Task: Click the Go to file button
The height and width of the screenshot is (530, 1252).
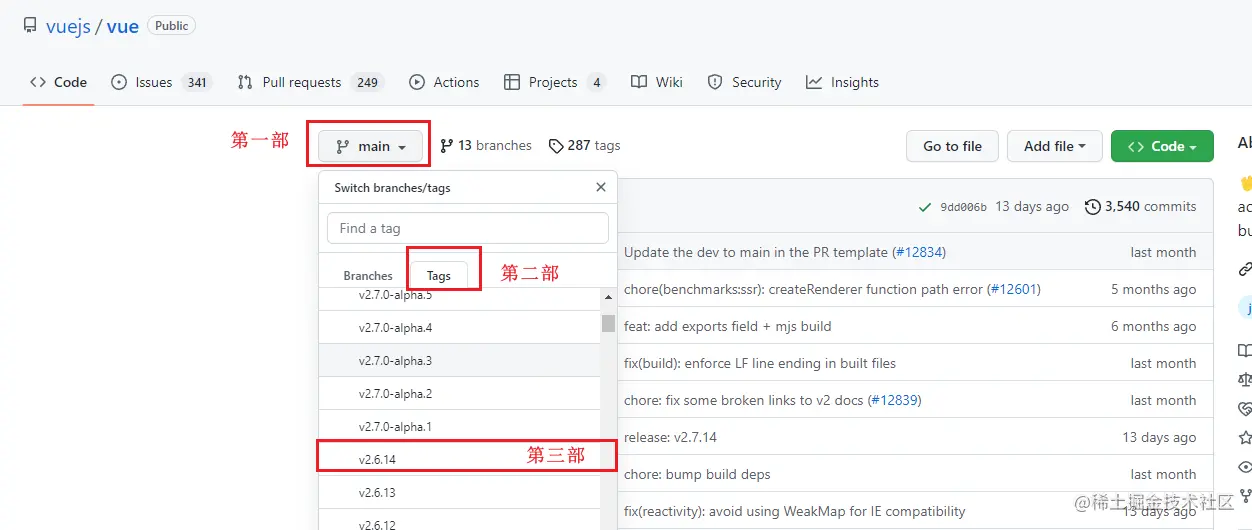Action: pyautogui.click(x=952, y=146)
